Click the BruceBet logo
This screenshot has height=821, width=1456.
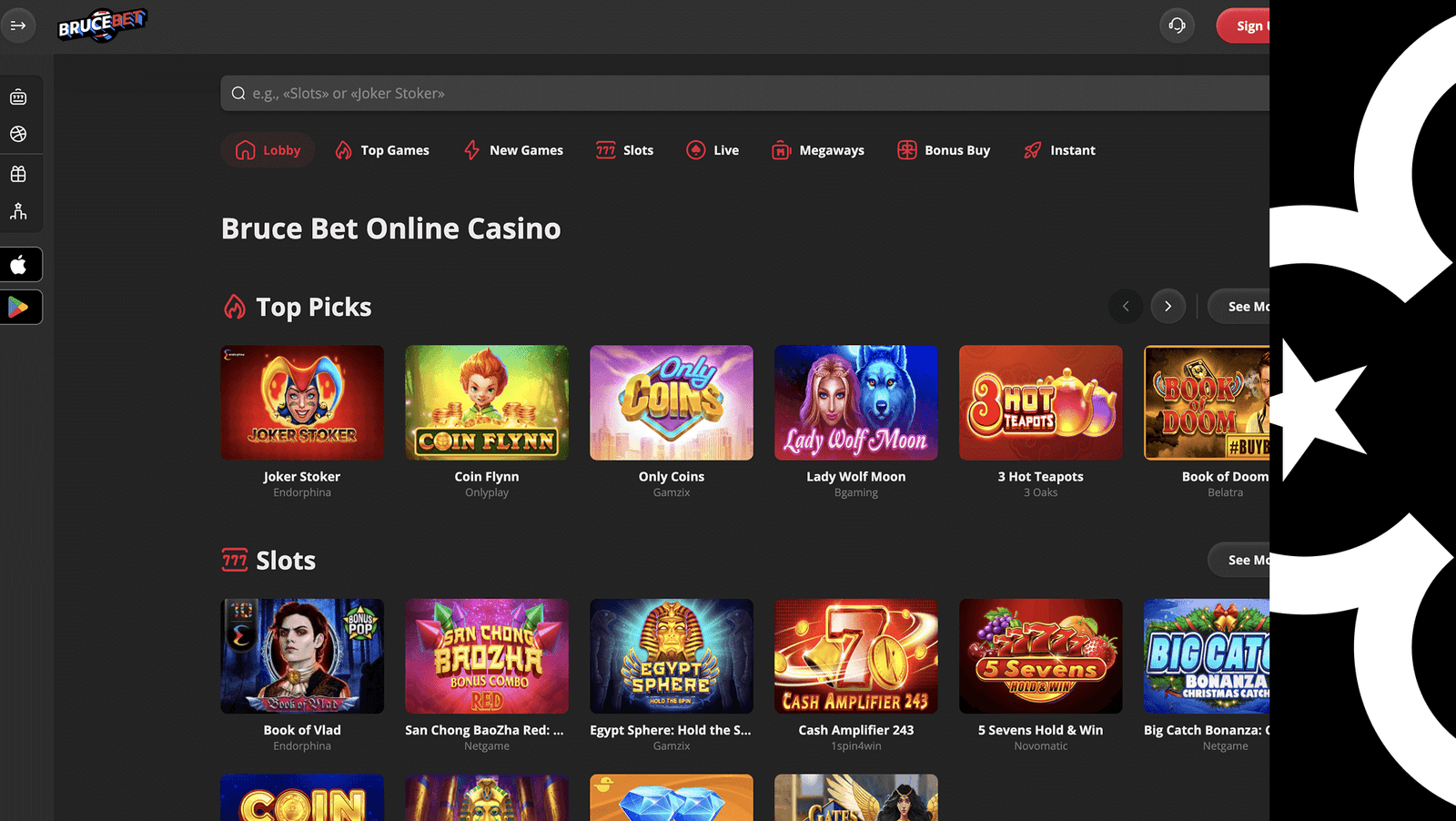tap(102, 25)
